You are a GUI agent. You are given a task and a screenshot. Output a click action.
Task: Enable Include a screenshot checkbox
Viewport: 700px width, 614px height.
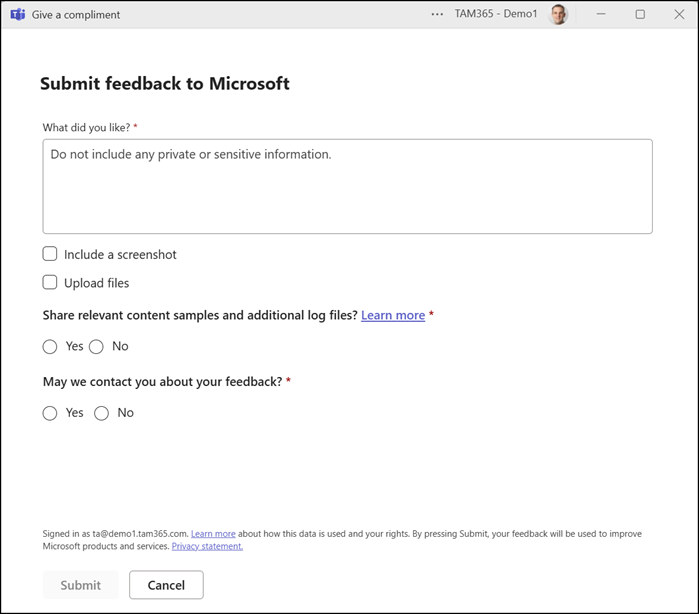pos(50,254)
